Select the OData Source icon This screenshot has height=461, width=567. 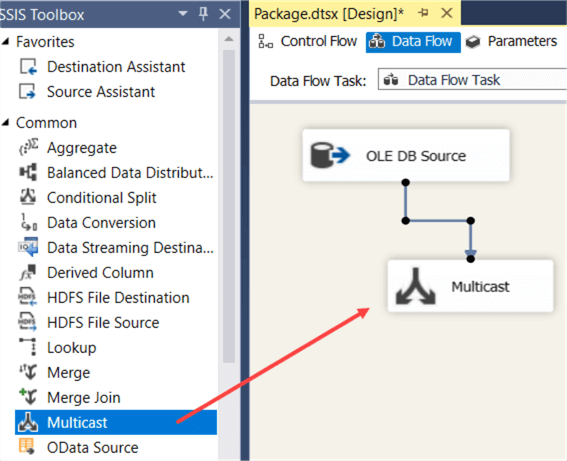point(27,447)
